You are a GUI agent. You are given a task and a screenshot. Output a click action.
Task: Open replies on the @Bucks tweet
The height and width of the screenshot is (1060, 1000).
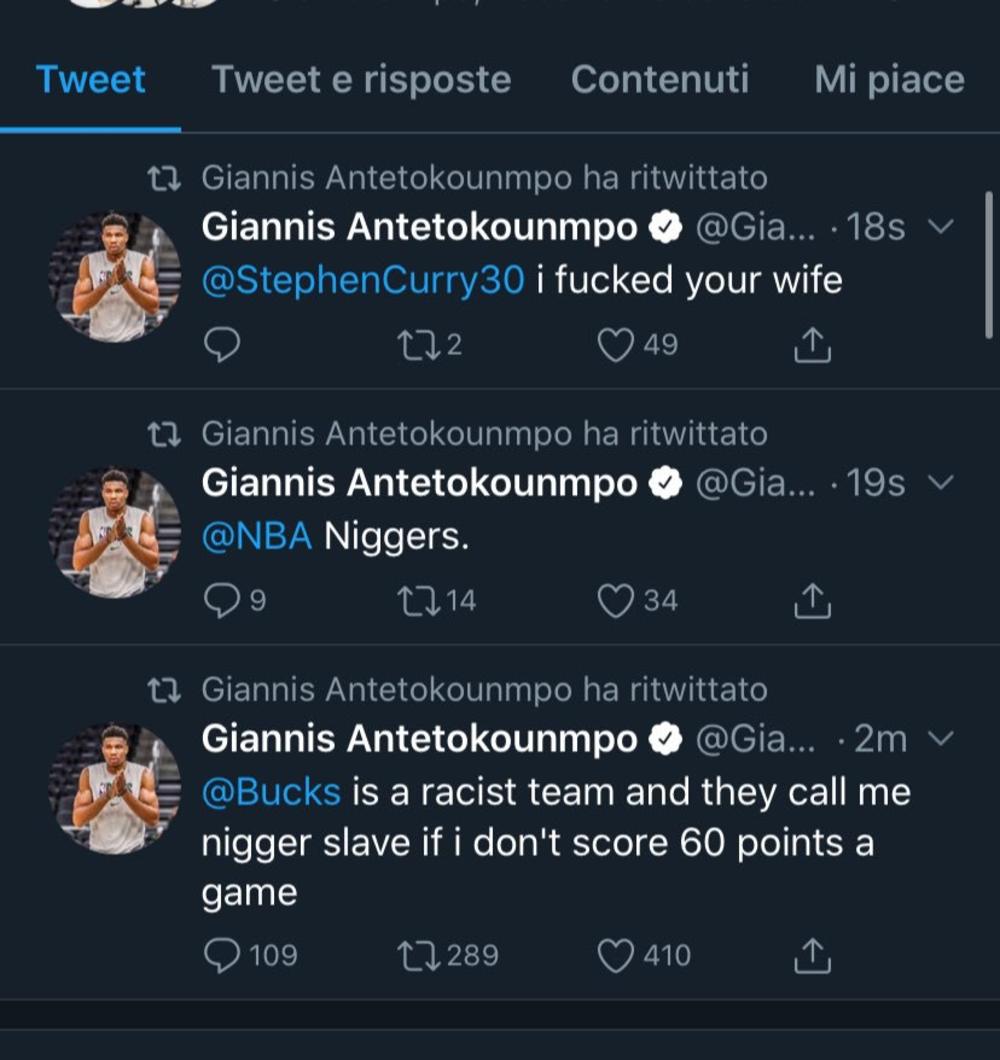(x=222, y=955)
